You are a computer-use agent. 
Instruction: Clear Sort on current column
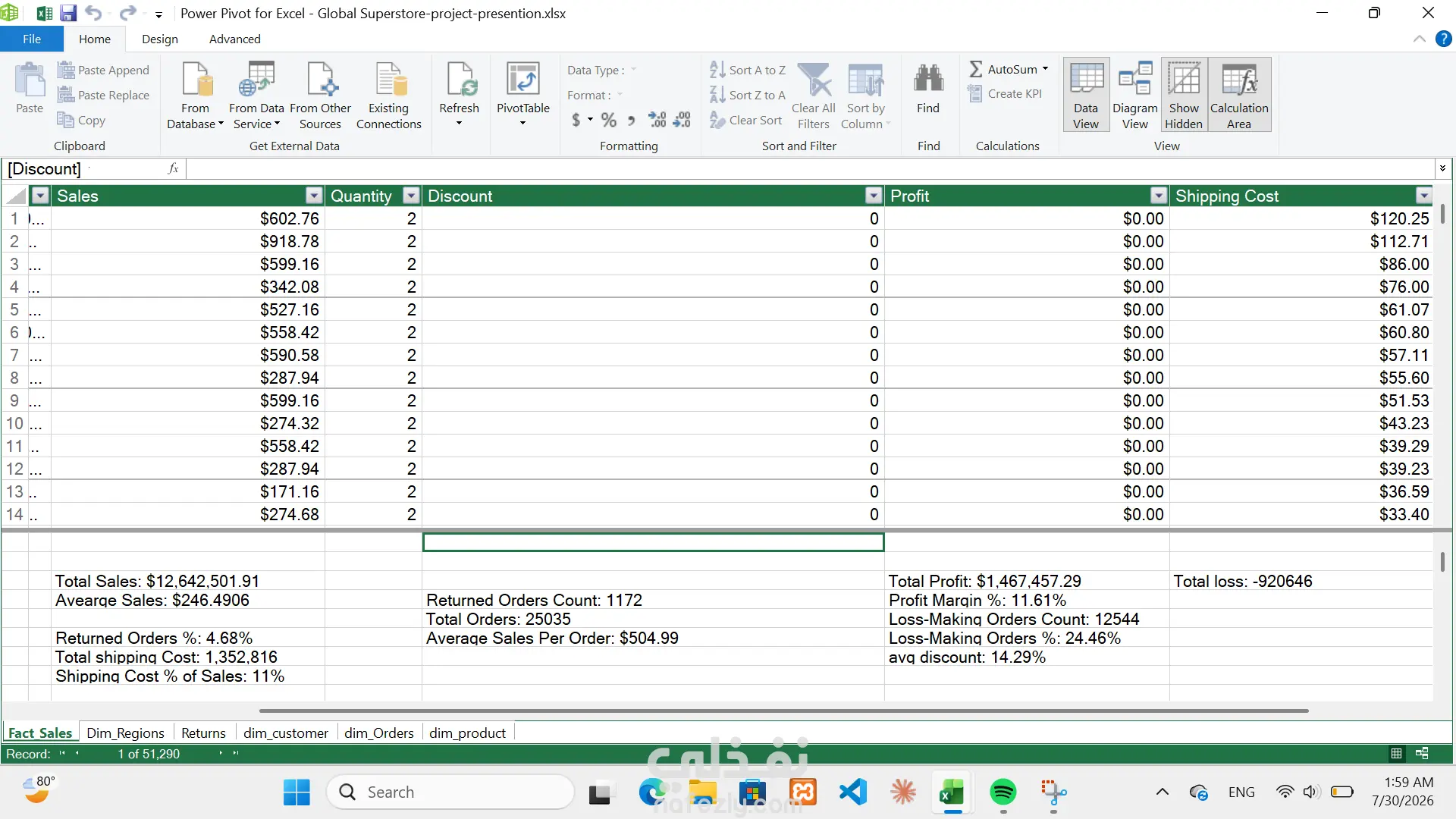click(x=745, y=120)
